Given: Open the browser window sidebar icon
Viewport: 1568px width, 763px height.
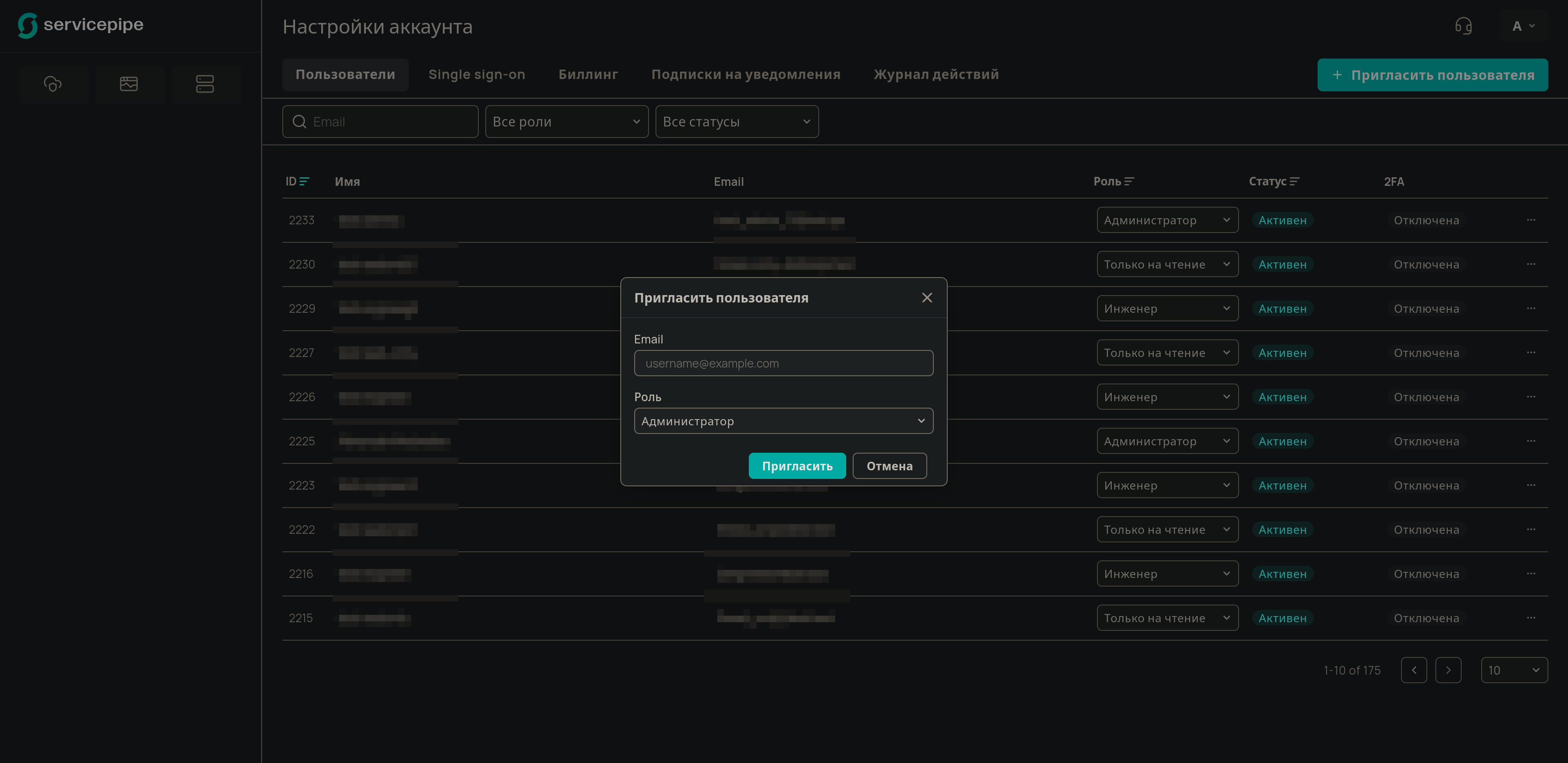Looking at the screenshot, I should [x=129, y=84].
